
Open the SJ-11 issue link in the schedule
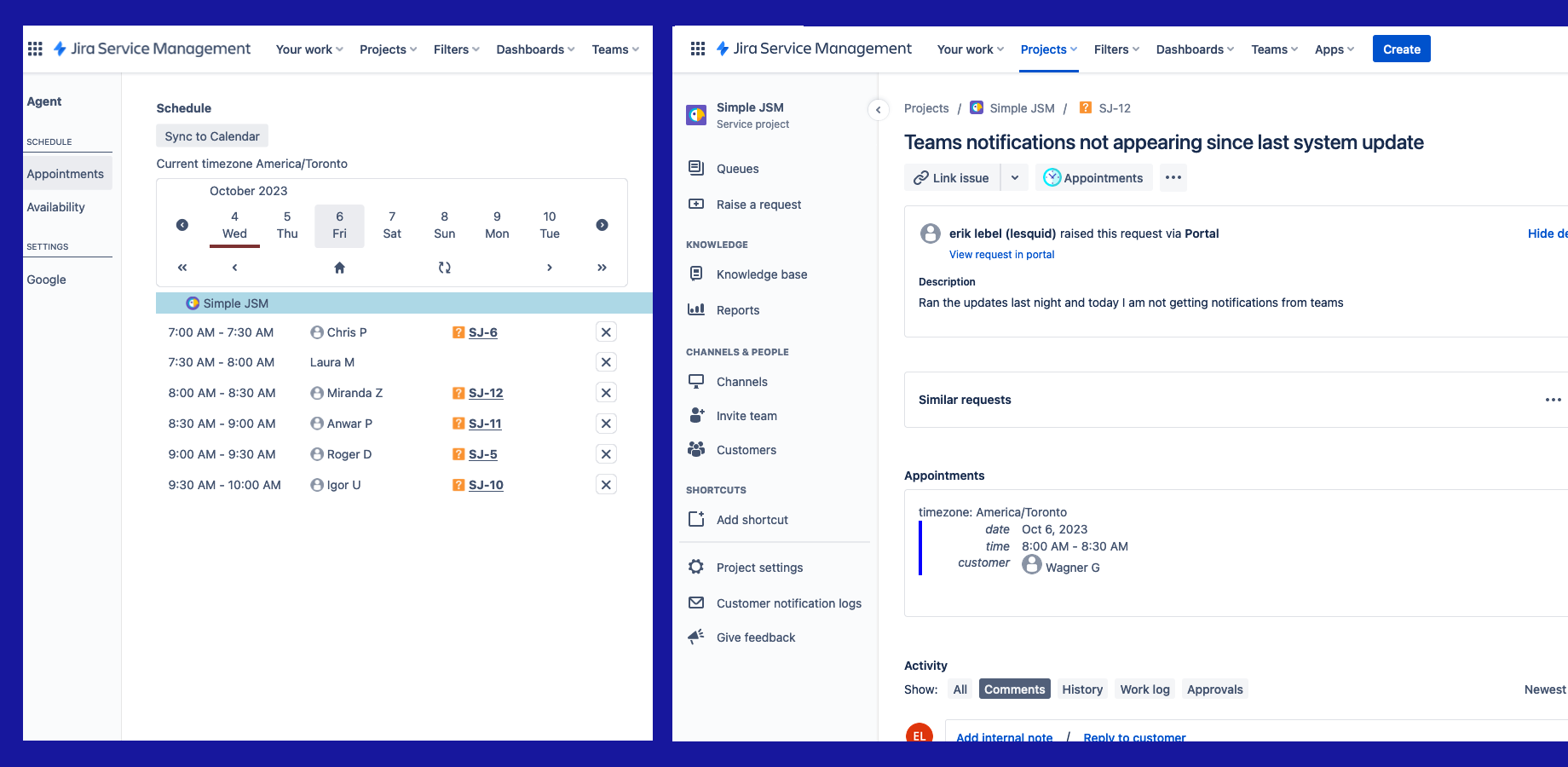click(485, 424)
